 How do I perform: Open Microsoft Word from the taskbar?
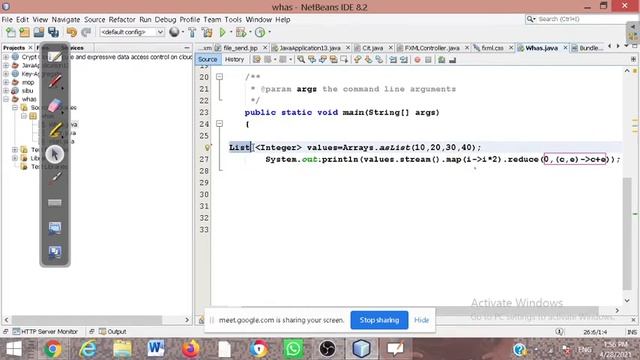point(156,349)
